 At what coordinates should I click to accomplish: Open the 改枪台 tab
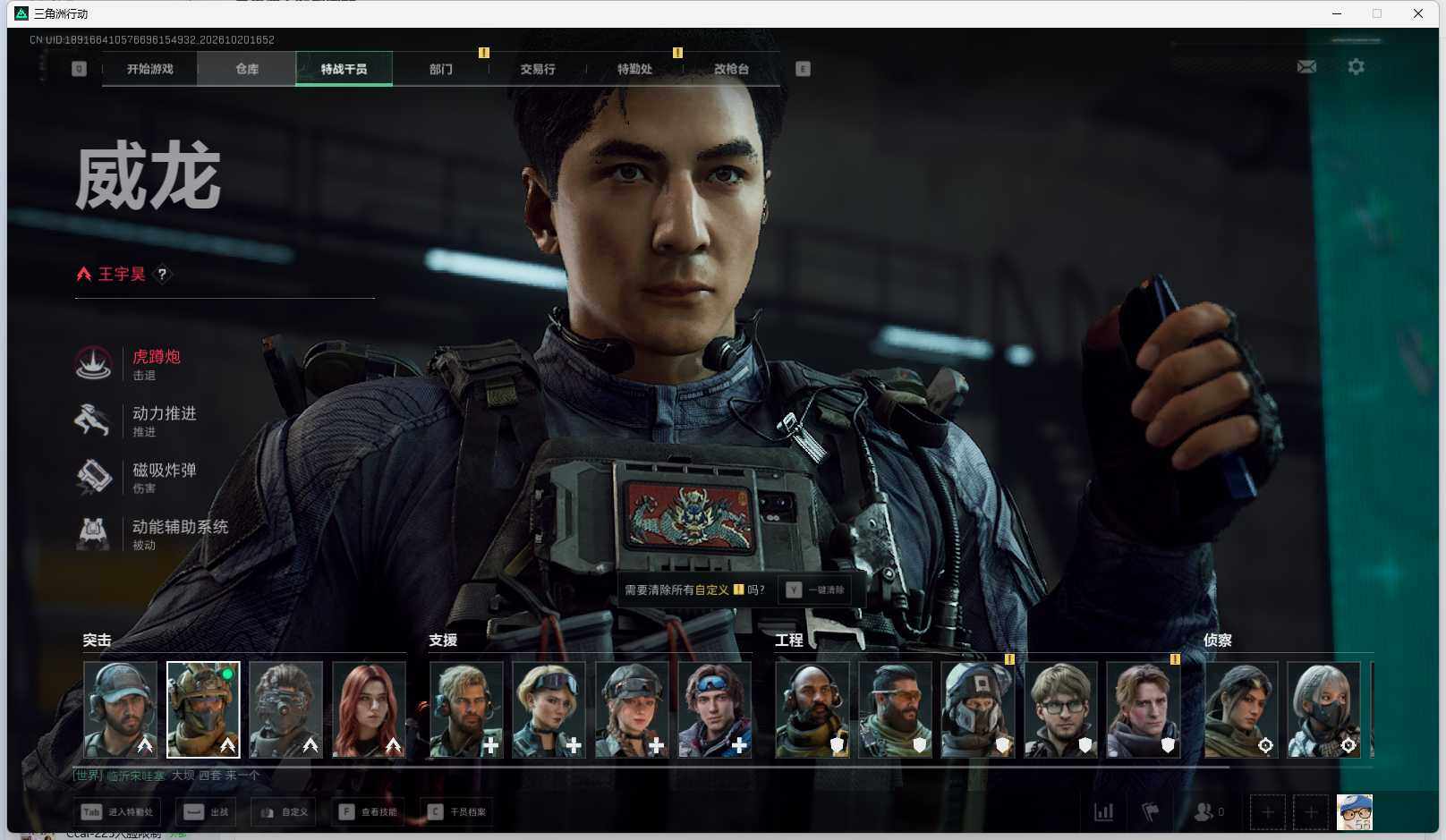point(731,69)
